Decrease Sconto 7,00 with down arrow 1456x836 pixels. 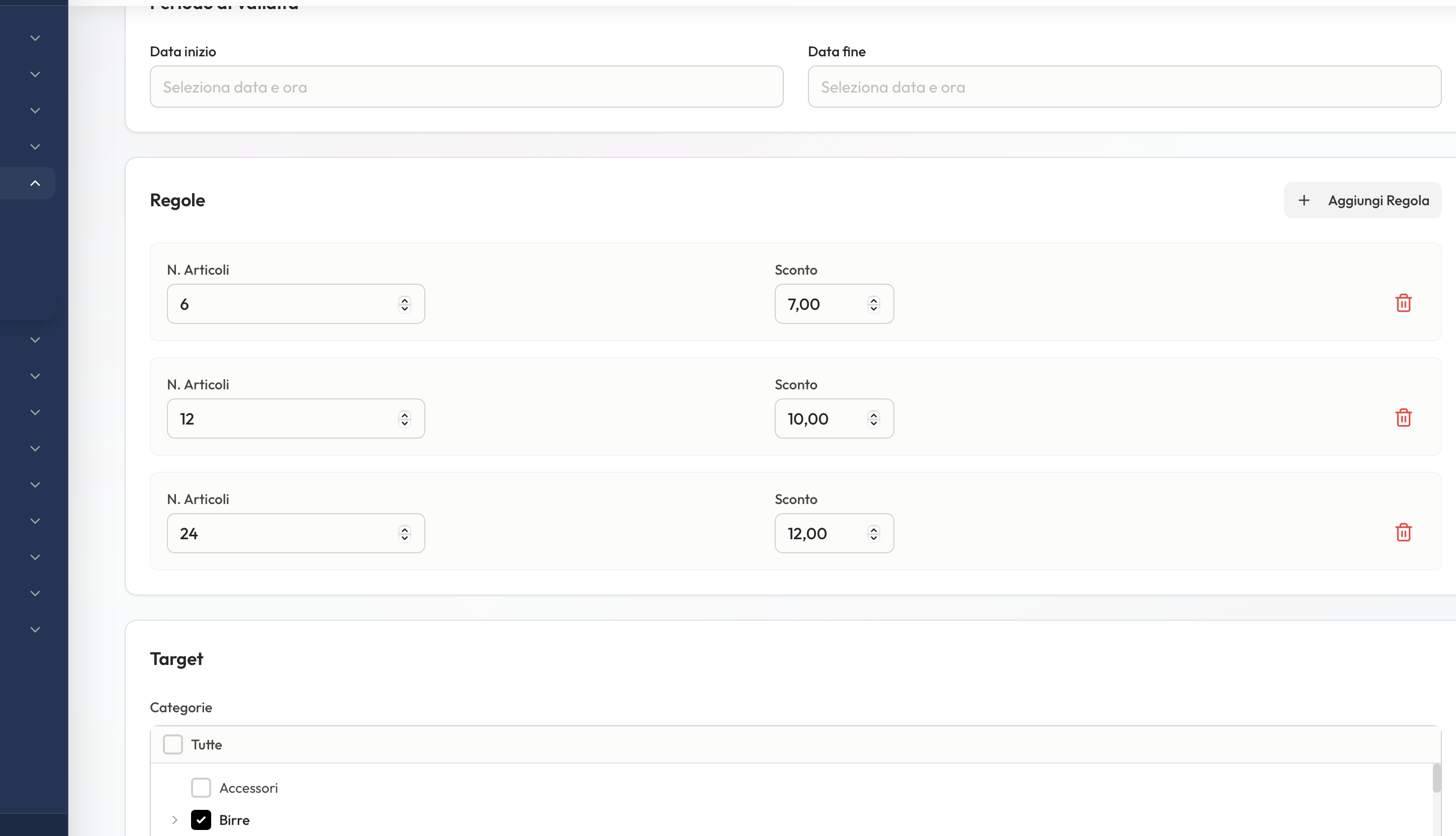[x=873, y=308]
